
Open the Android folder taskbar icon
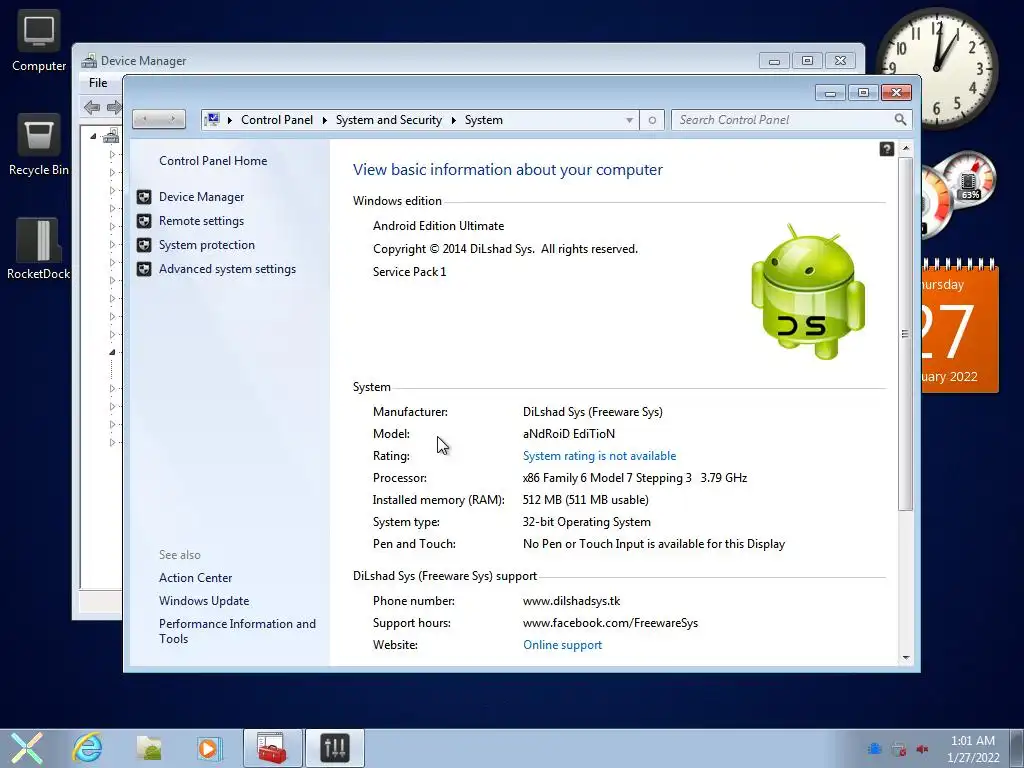[x=150, y=748]
